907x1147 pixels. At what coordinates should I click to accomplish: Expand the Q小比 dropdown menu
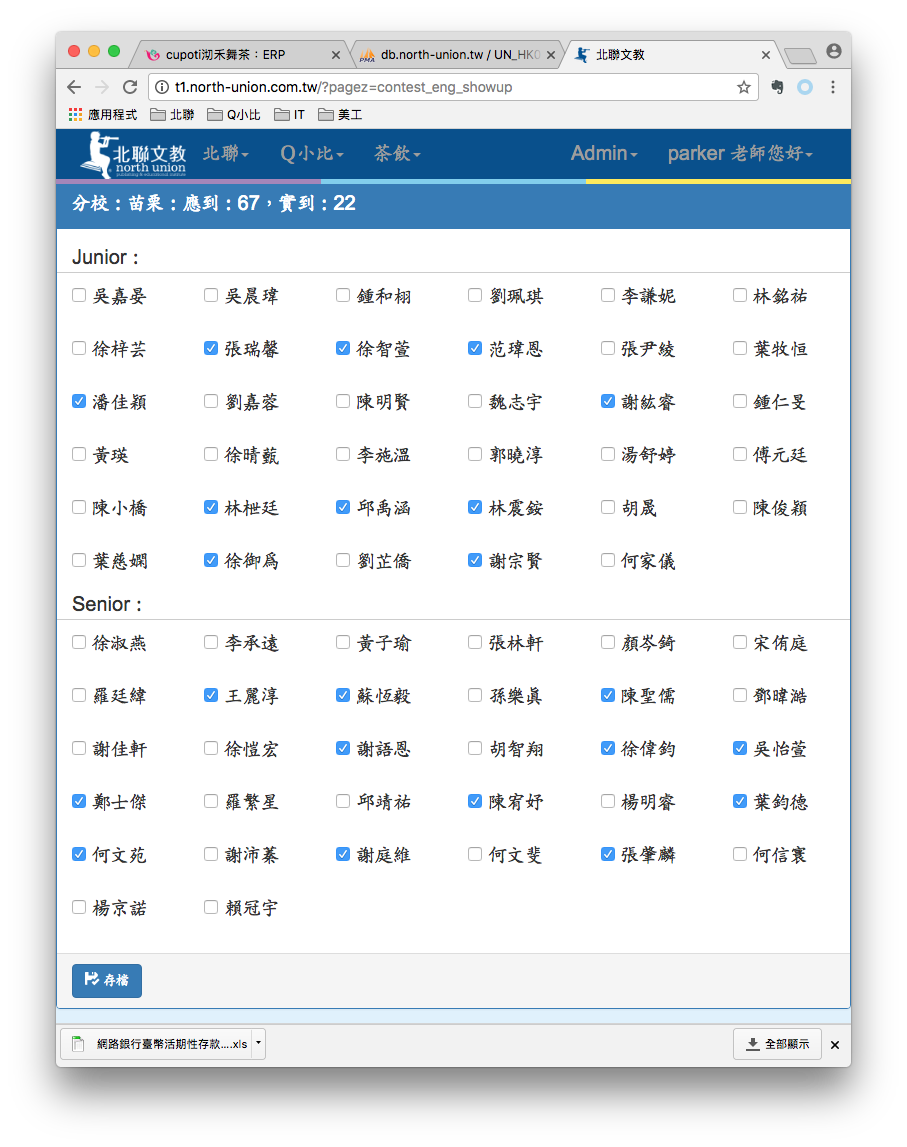tap(312, 153)
